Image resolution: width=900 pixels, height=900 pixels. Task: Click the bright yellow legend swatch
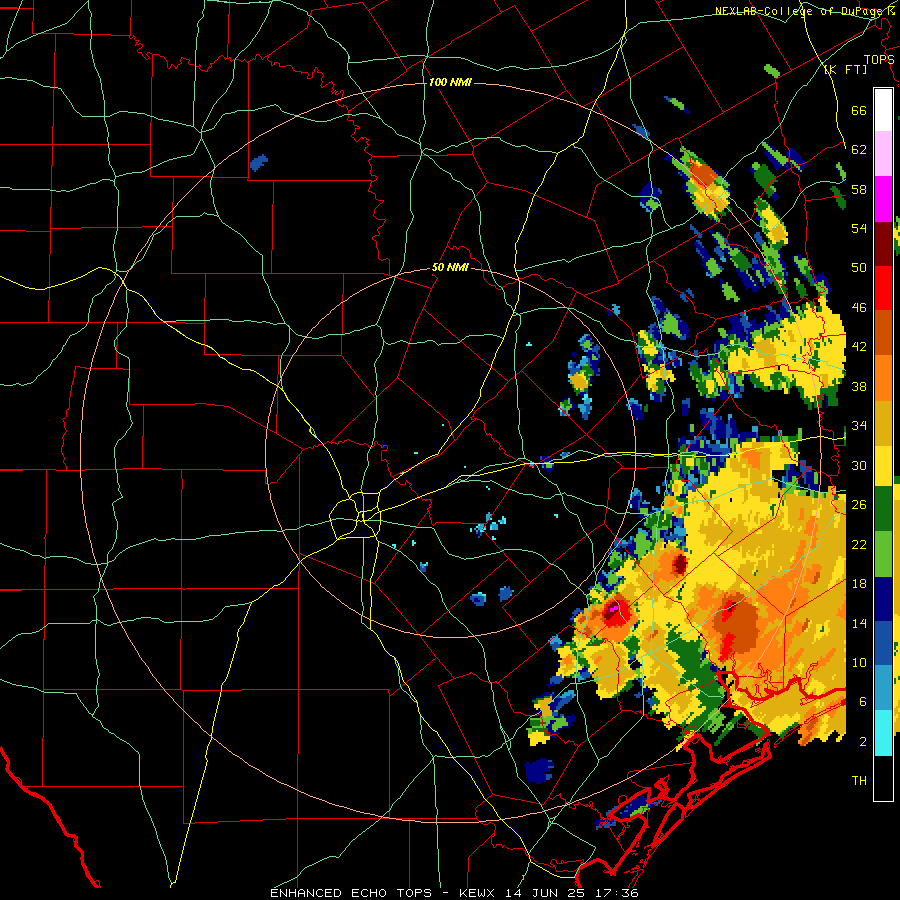coord(883,465)
